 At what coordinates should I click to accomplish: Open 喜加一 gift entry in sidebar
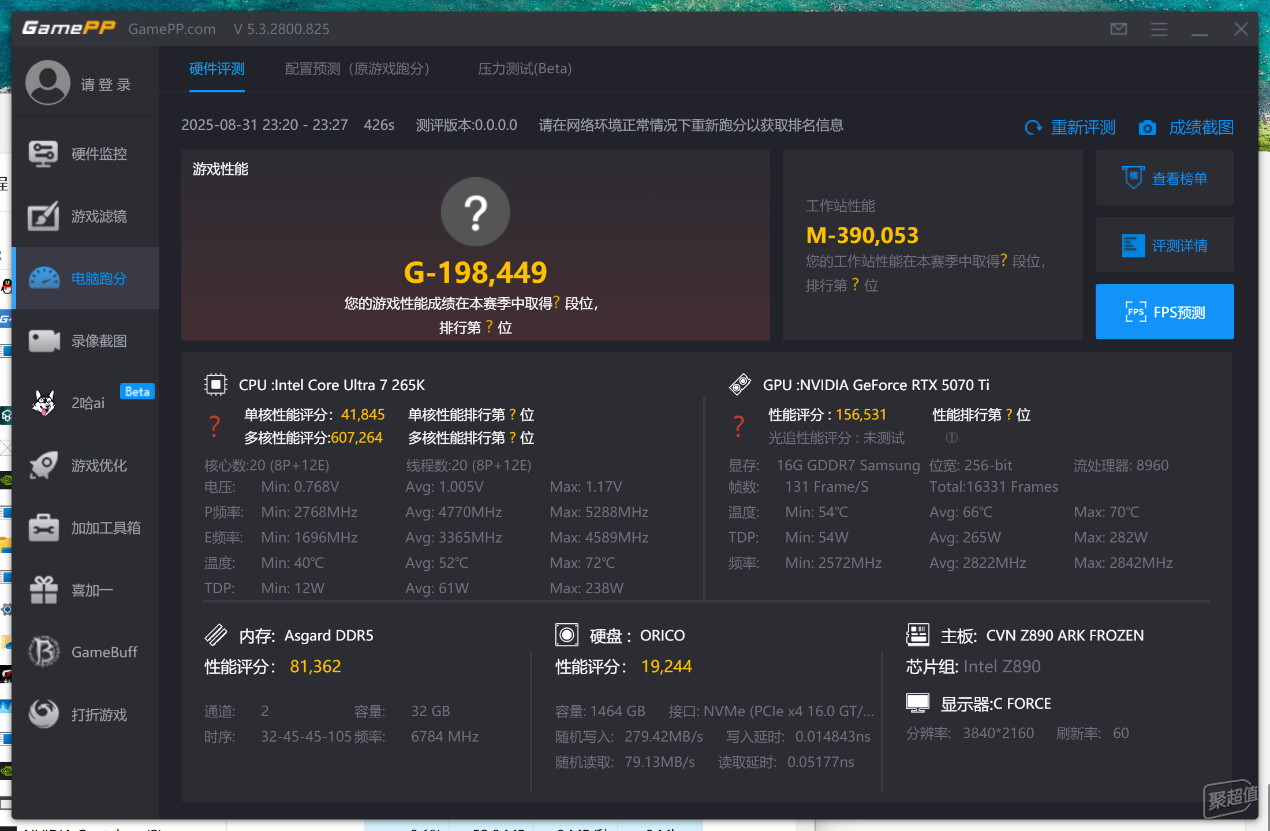click(85, 590)
